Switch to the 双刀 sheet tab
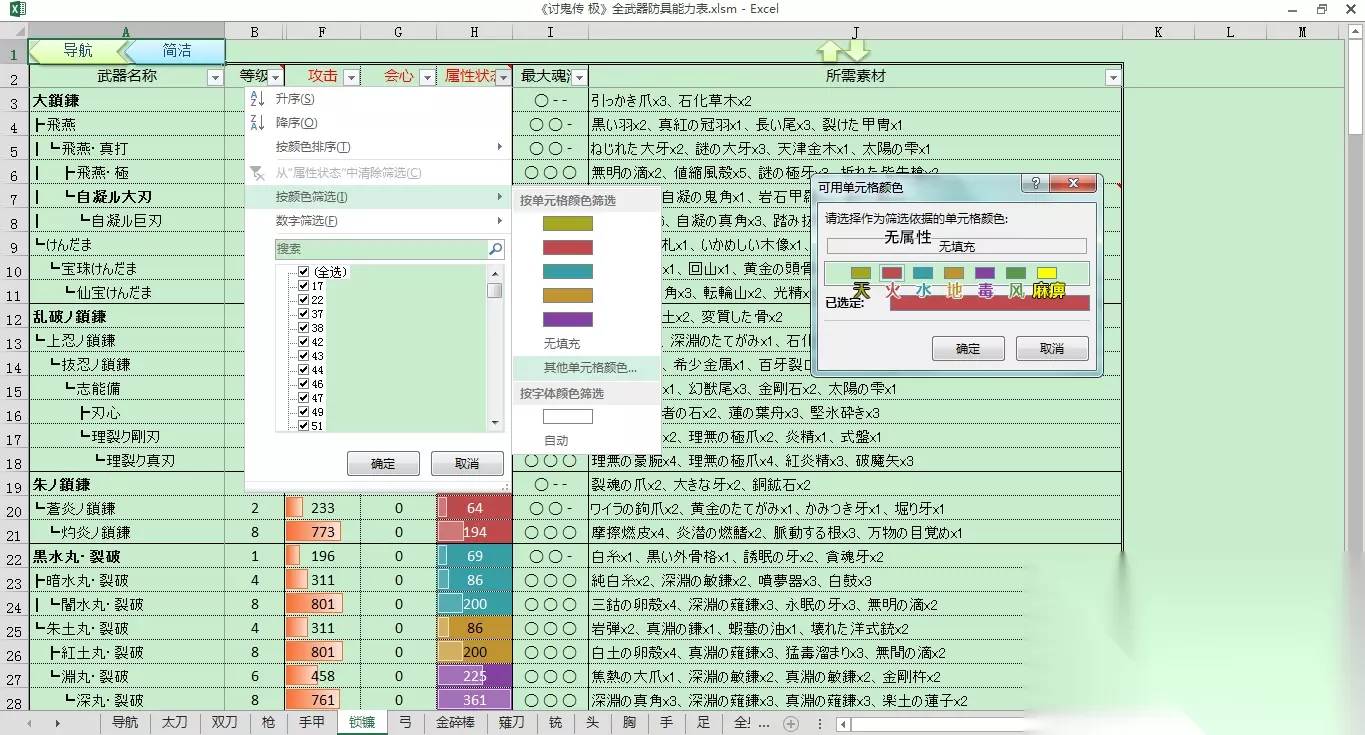This screenshot has width=1365, height=735. click(x=224, y=723)
